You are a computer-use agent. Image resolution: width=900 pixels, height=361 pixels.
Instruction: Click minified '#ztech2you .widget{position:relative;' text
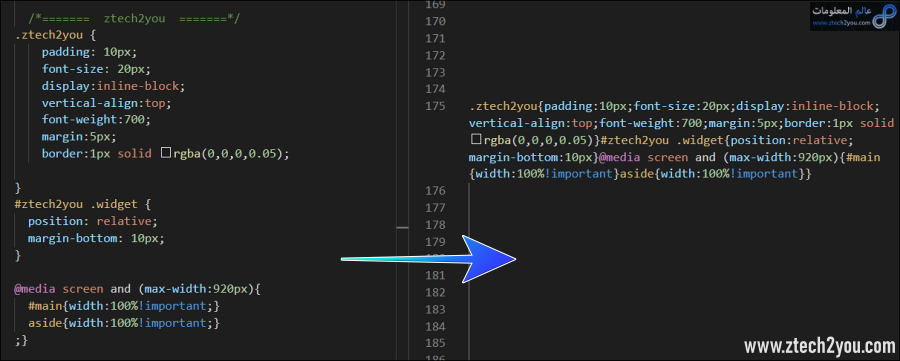728,139
